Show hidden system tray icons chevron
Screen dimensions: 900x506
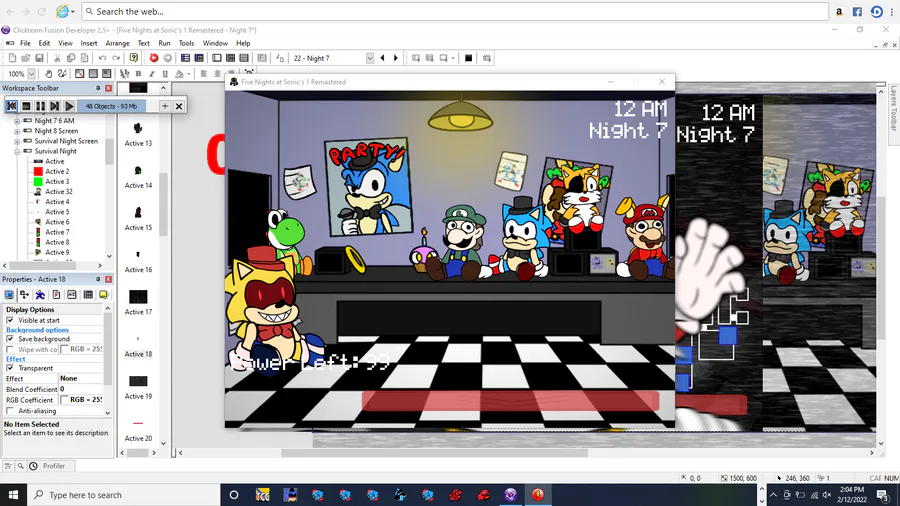coord(774,495)
